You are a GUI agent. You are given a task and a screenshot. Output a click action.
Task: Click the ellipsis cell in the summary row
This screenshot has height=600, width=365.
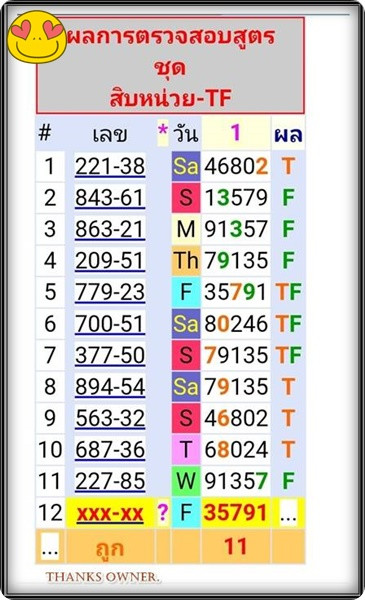[x=50, y=547]
